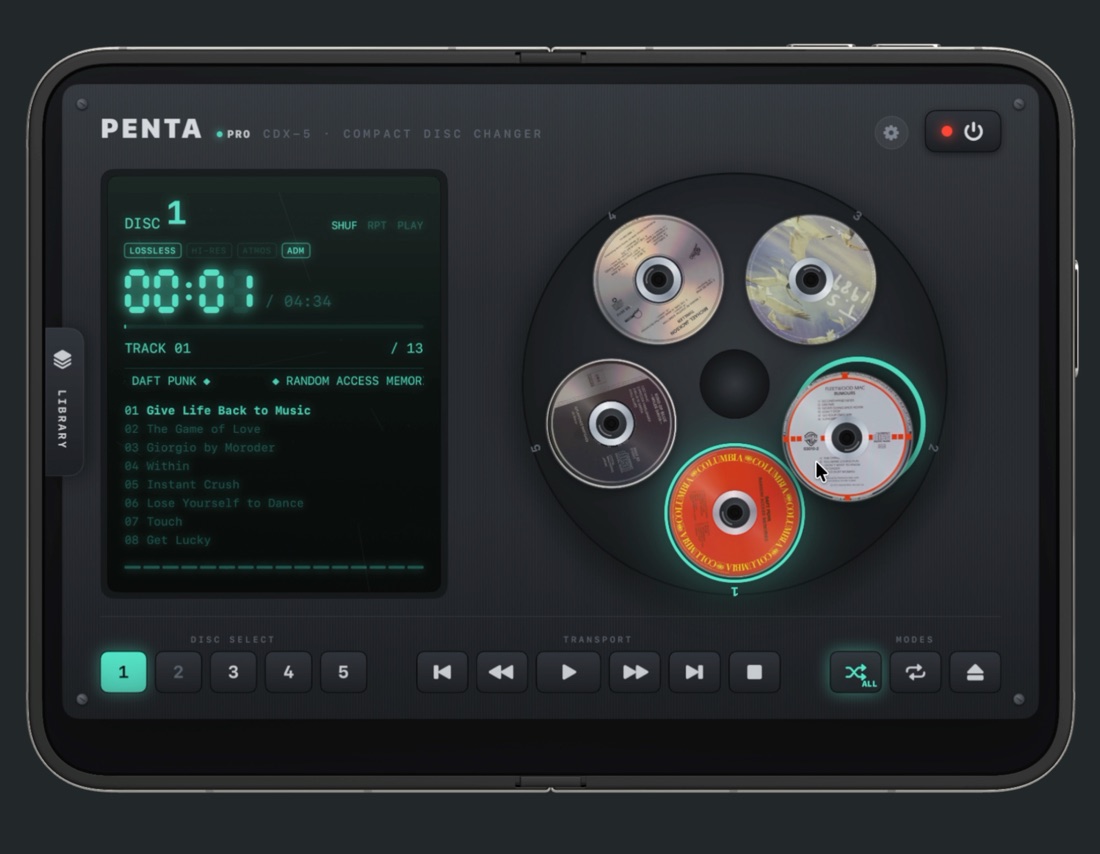Image resolution: width=1100 pixels, height=854 pixels.
Task: Fast forward the current track
Action: tap(635, 672)
